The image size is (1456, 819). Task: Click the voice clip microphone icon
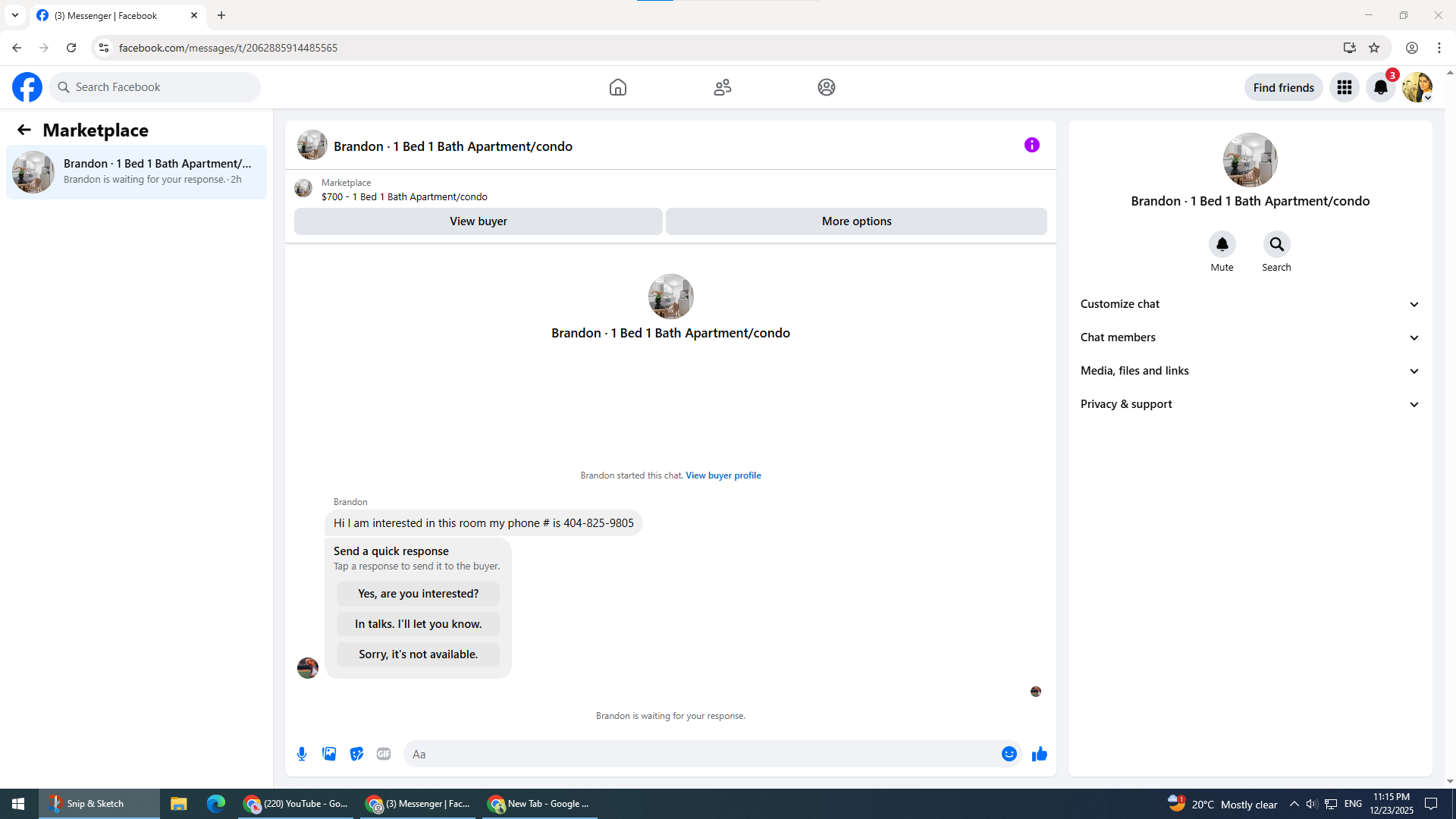pyautogui.click(x=302, y=754)
